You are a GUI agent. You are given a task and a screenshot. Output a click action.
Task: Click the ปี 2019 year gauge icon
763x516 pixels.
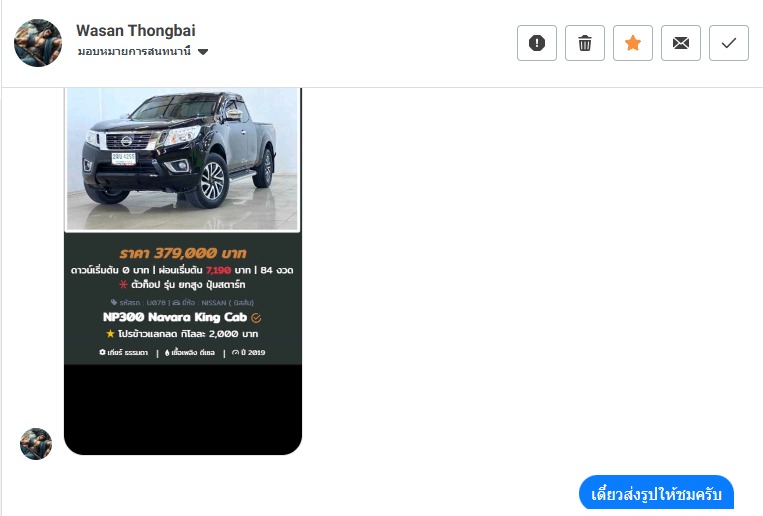click(x=236, y=352)
